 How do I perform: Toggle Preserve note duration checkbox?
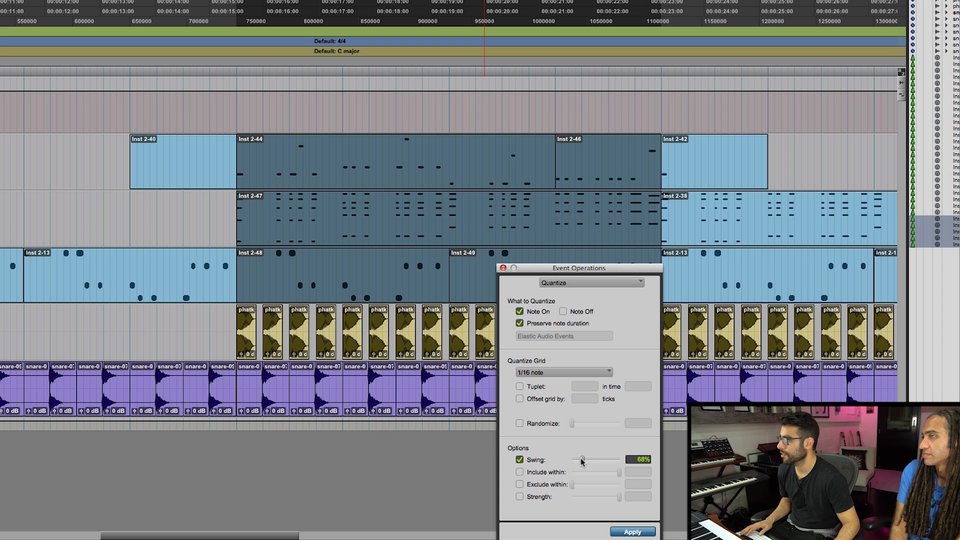pyautogui.click(x=519, y=323)
